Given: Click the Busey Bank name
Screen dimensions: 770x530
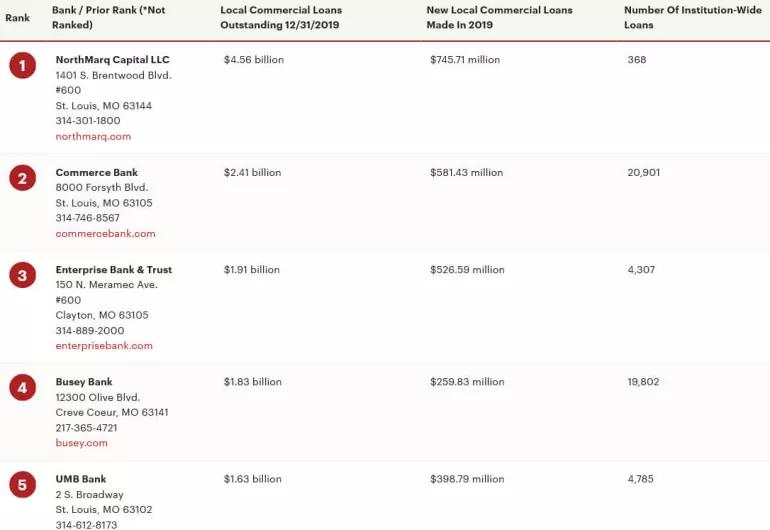Looking at the screenshot, I should [x=84, y=381].
